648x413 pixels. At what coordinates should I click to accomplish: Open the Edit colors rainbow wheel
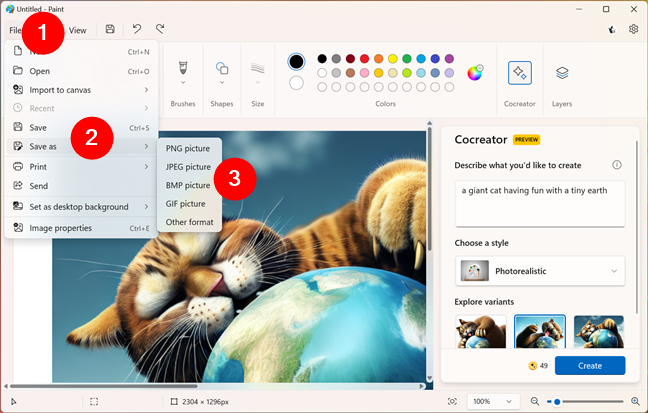475,73
